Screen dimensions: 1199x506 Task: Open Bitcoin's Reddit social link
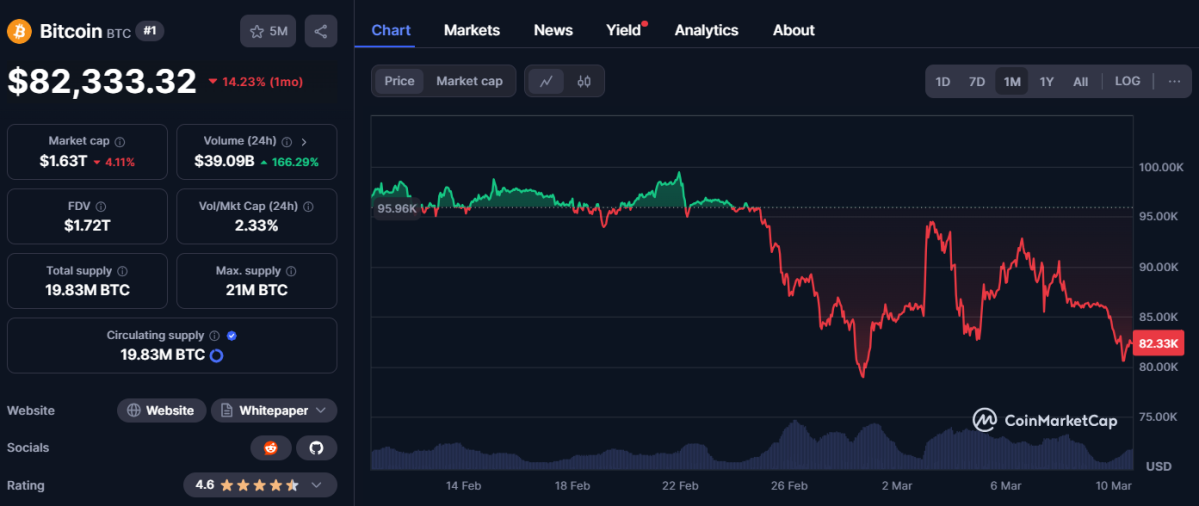[270, 448]
